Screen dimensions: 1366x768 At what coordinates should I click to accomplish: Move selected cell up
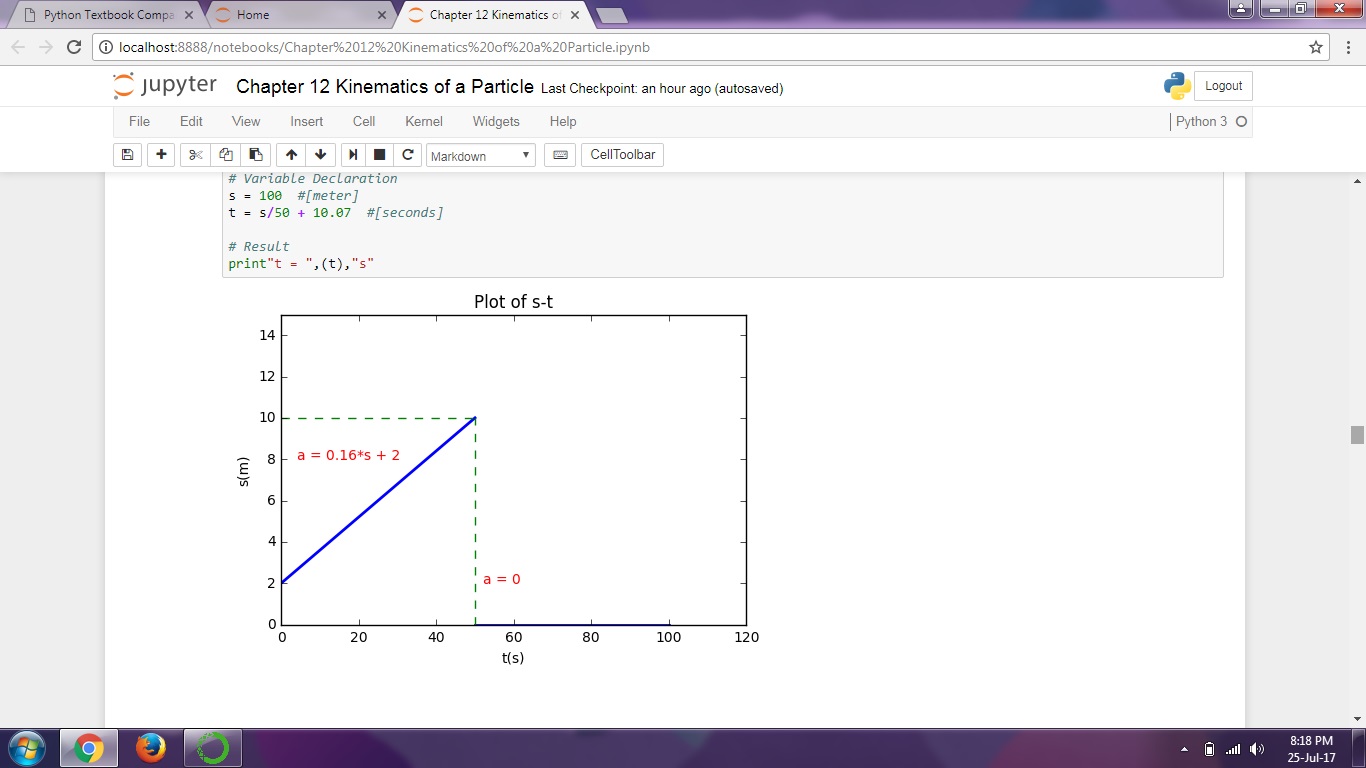[291, 155]
